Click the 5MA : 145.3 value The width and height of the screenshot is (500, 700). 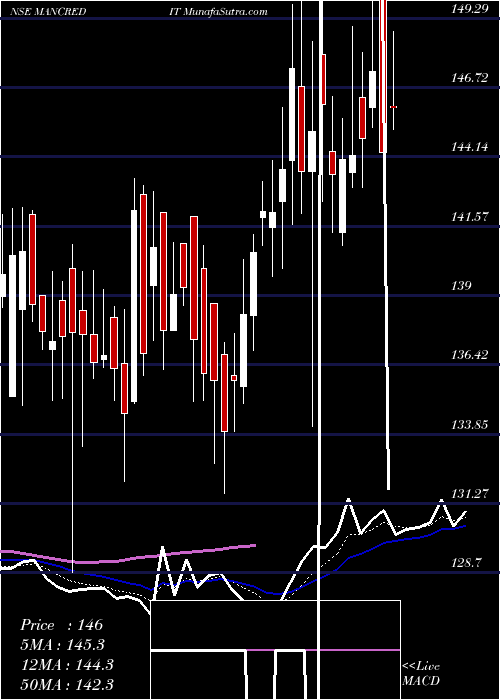point(62,645)
